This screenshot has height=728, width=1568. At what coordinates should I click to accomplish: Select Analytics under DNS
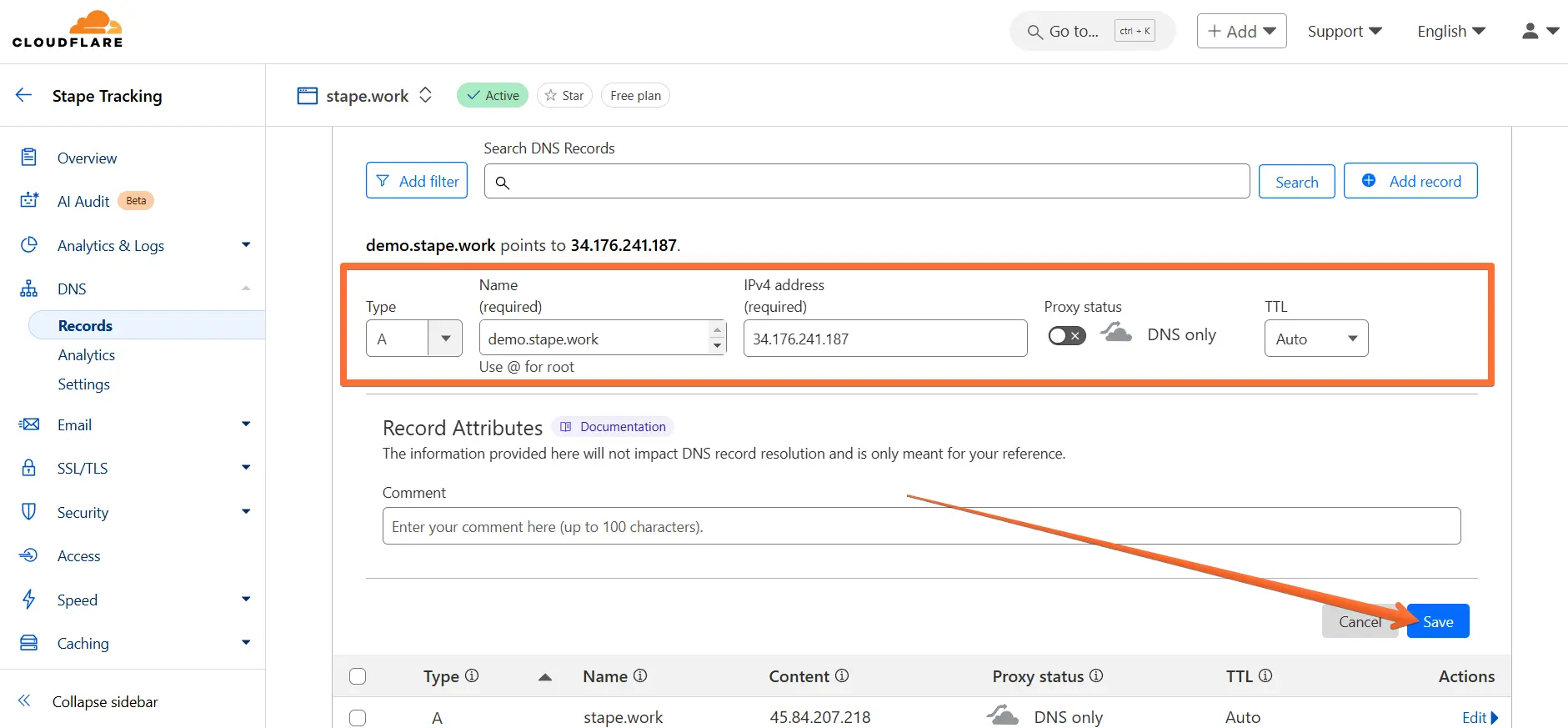(87, 354)
